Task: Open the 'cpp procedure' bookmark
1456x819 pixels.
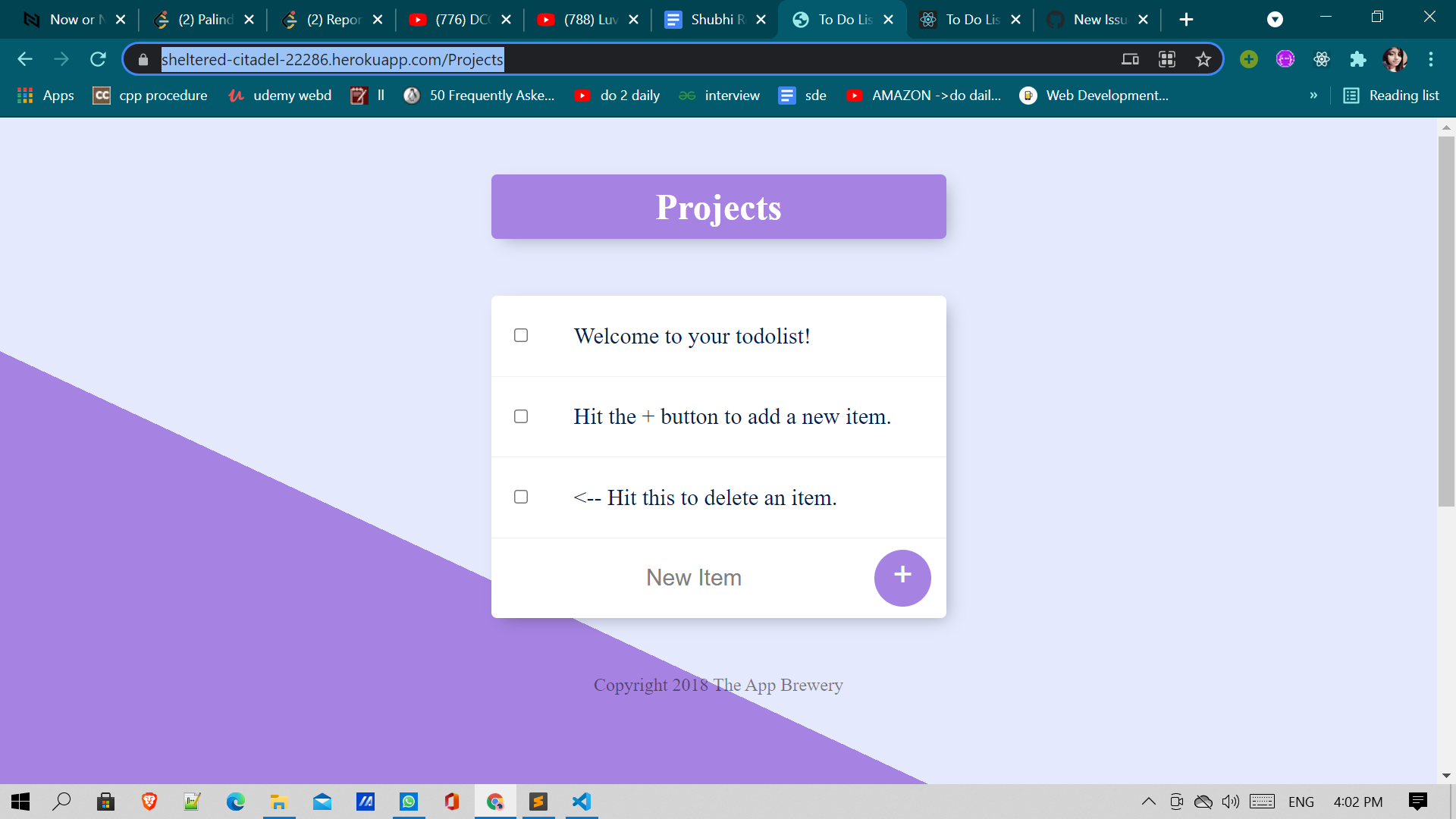Action: click(x=150, y=96)
